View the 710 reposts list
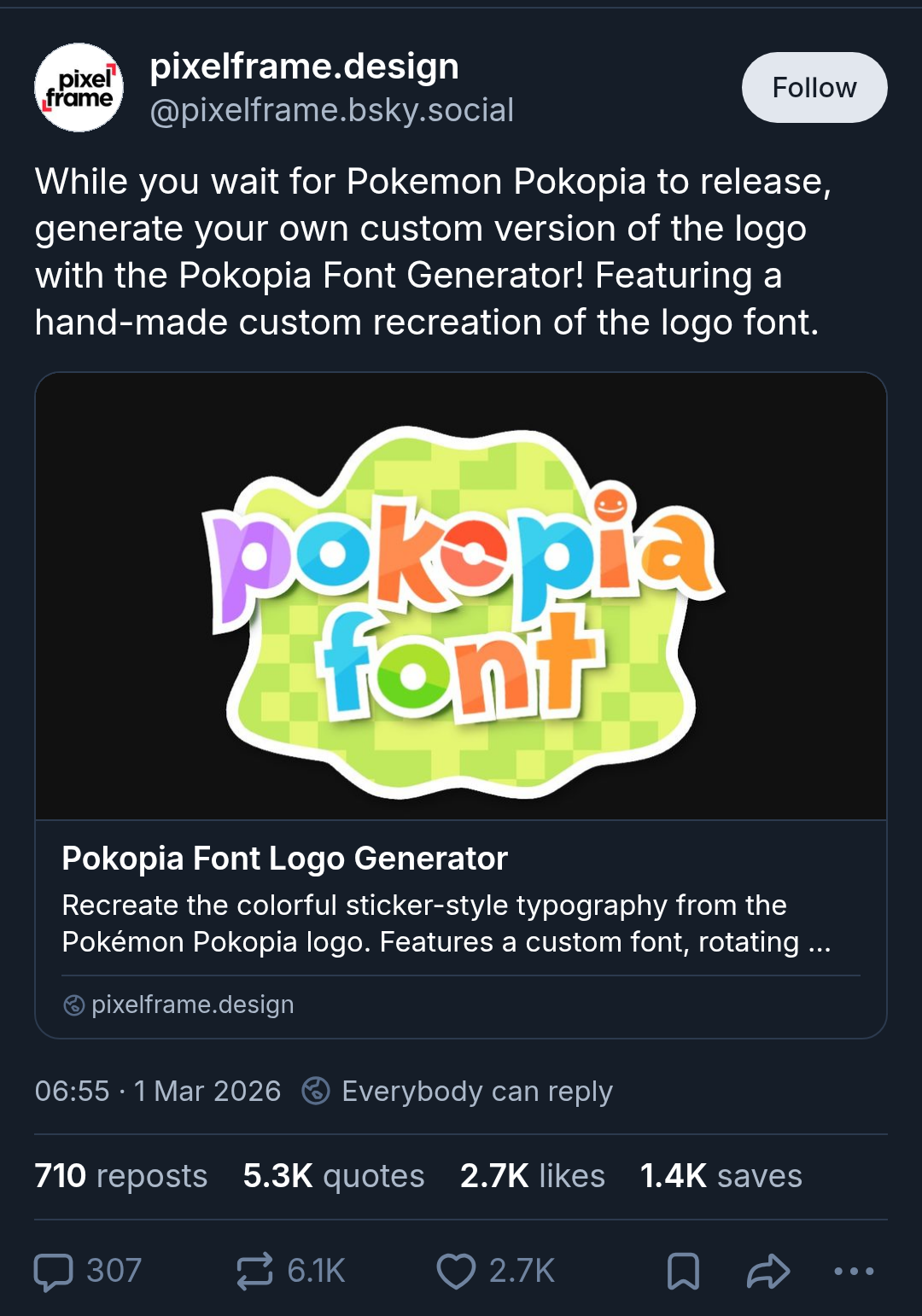 [x=121, y=1175]
